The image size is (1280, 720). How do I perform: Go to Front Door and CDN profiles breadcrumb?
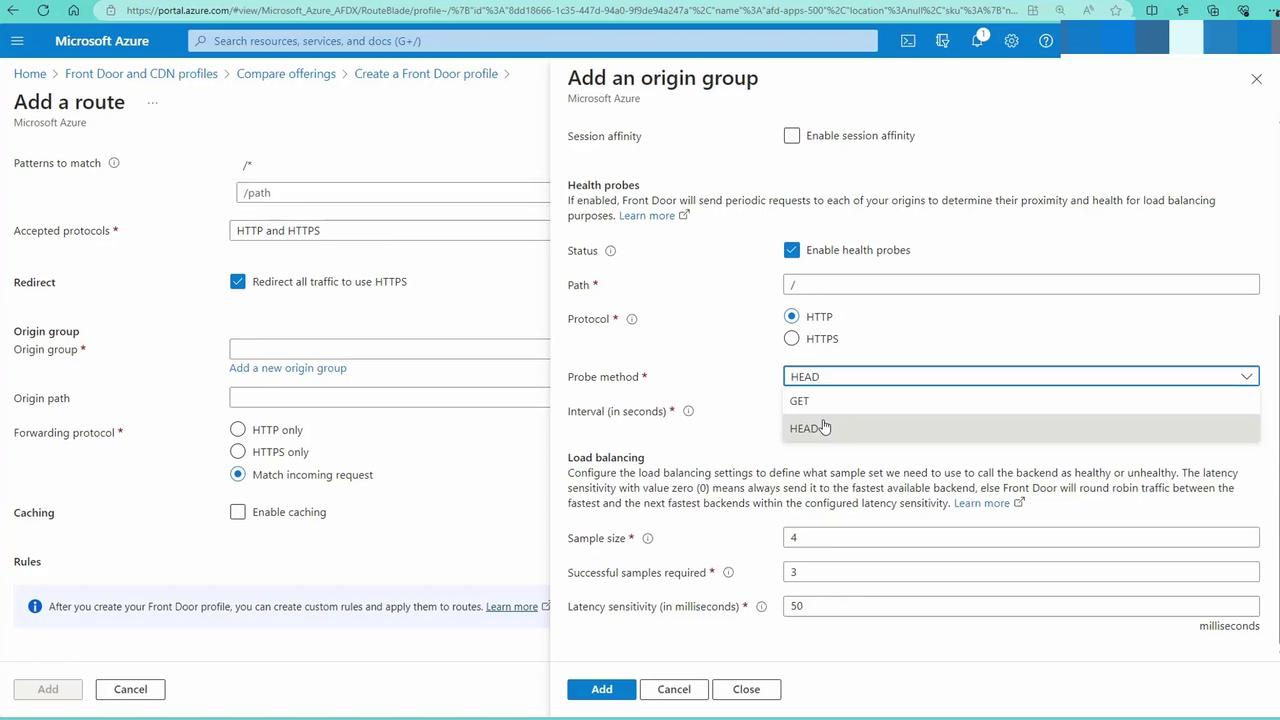141,74
